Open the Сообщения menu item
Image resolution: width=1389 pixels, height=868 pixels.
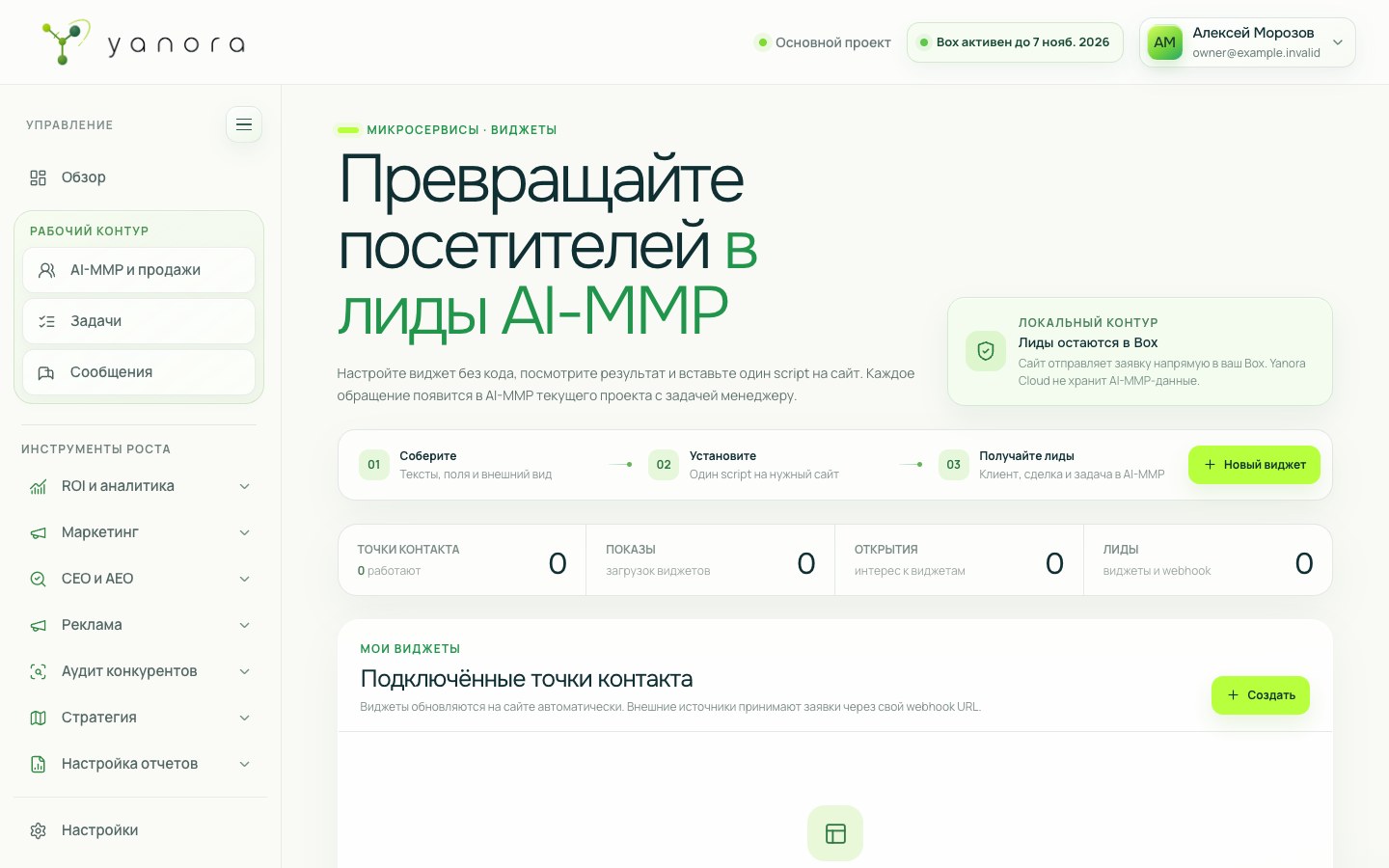click(139, 372)
